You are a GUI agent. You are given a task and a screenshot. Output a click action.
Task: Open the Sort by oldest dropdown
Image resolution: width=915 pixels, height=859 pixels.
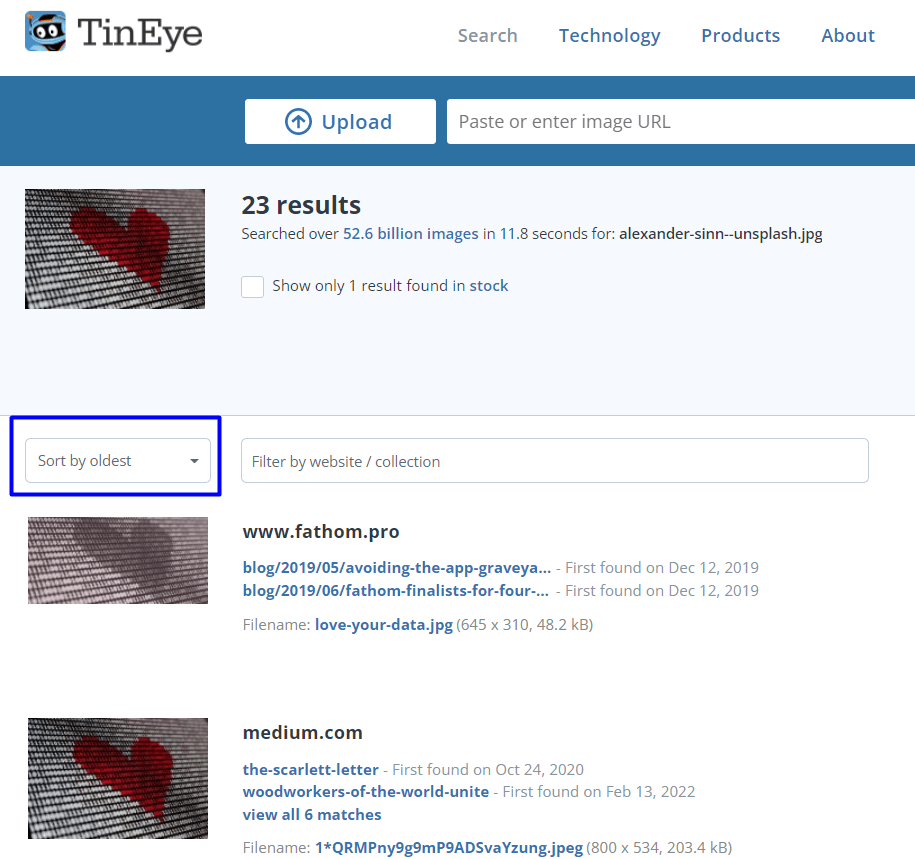tap(118, 461)
